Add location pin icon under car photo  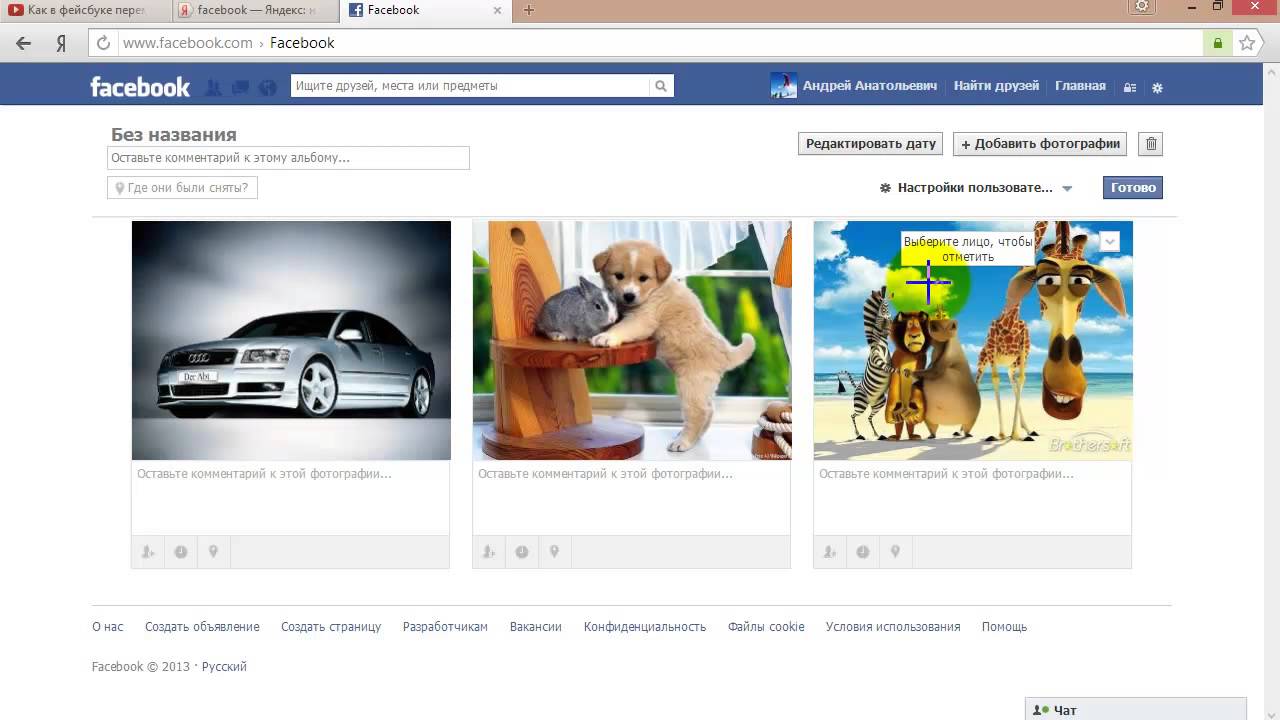[x=213, y=551]
